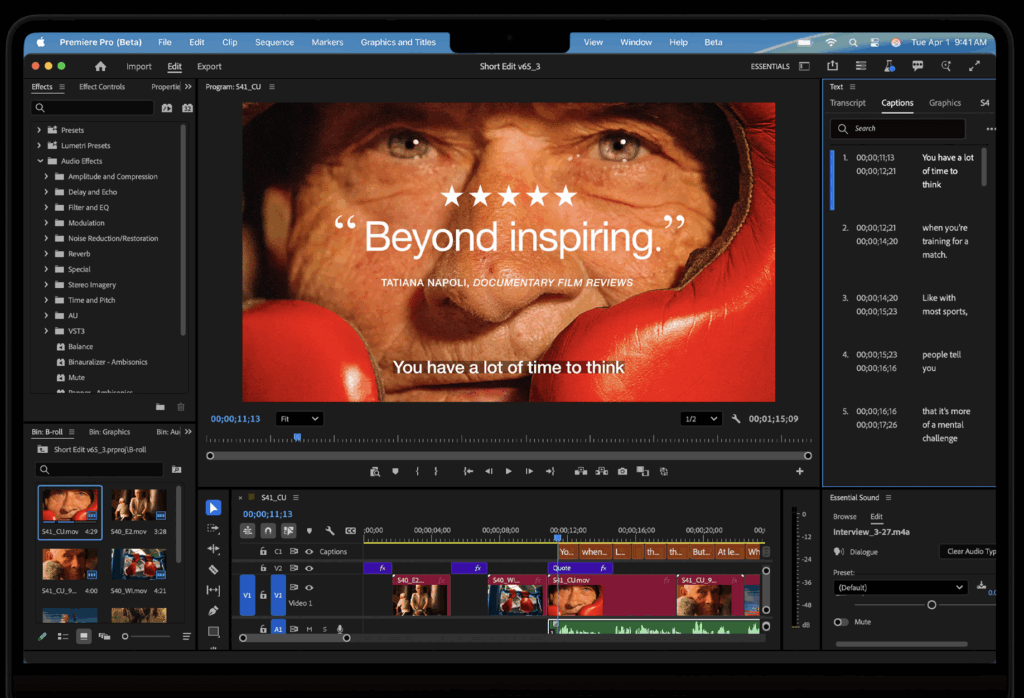1024x698 pixels.
Task: Select the Razor tool in the tools panel
Action: [213, 569]
